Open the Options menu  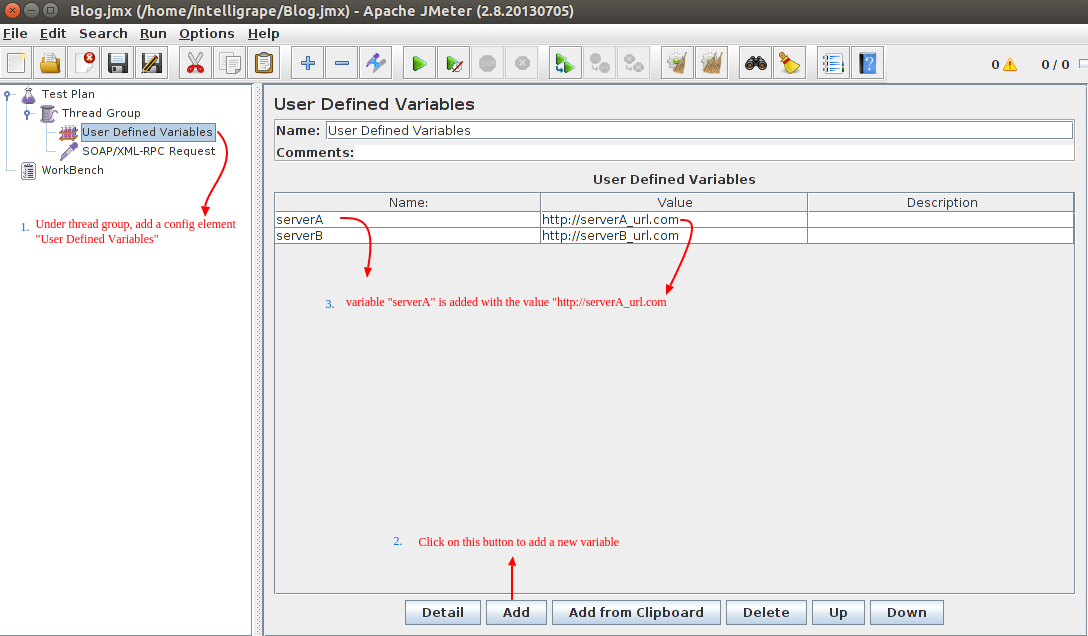[x=207, y=33]
